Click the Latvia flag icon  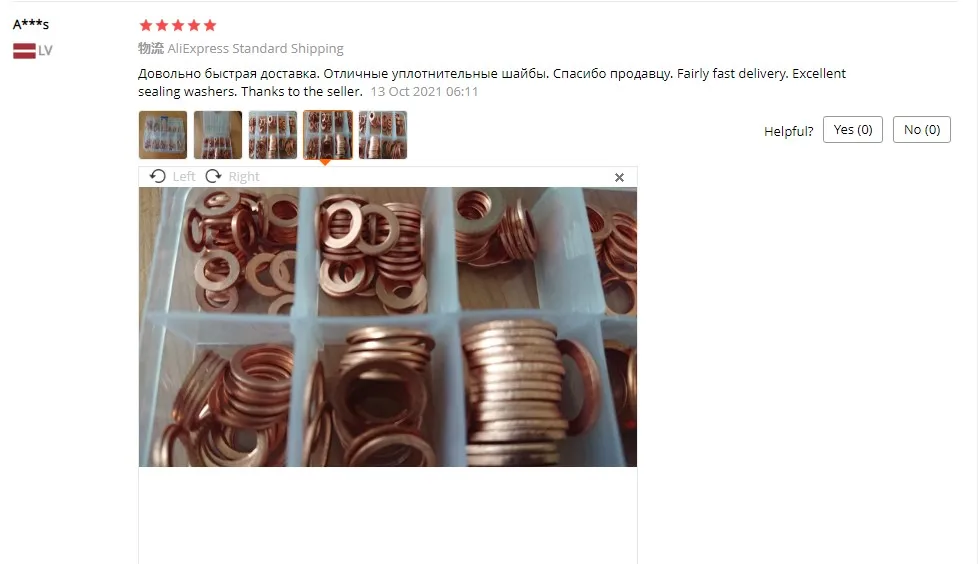[24, 51]
